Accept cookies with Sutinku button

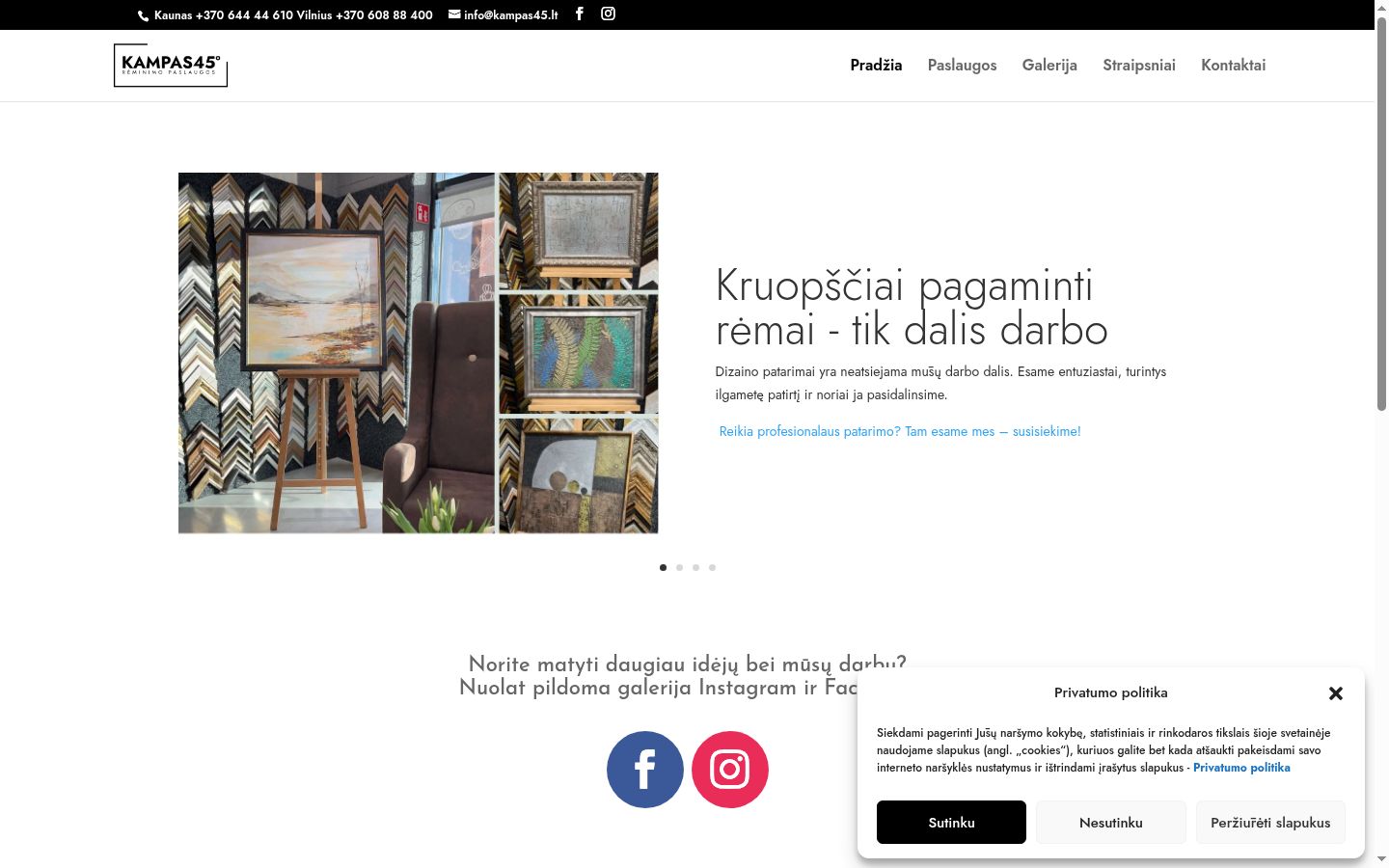pos(951,823)
